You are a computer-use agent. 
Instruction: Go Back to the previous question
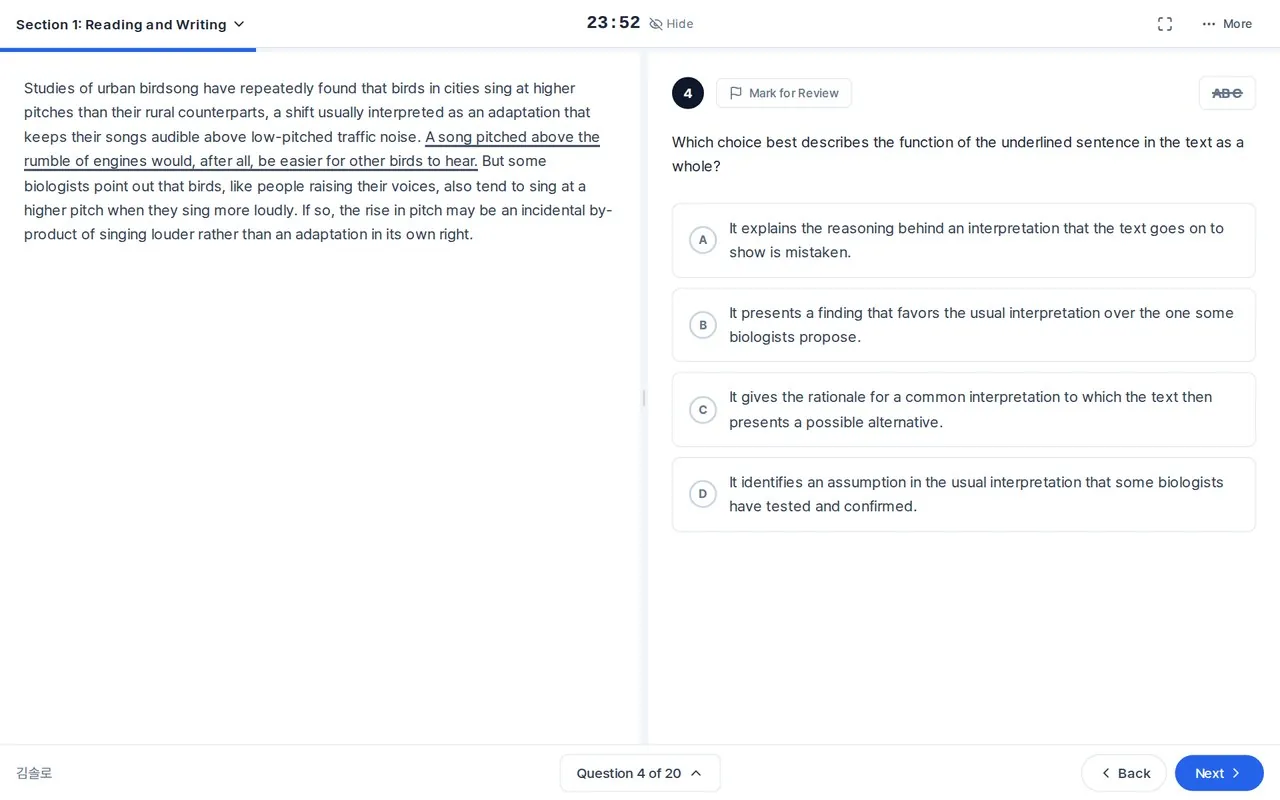(x=1124, y=773)
